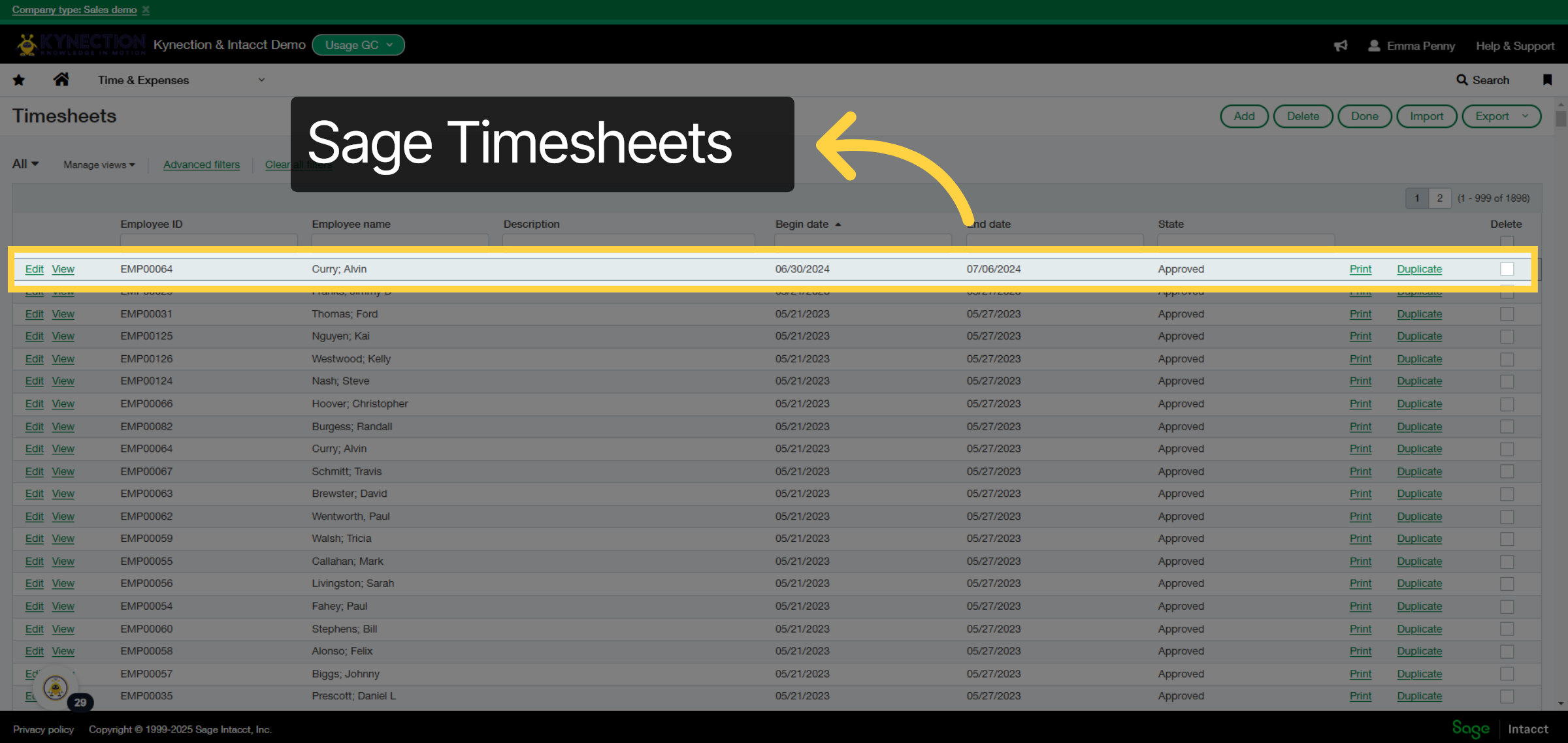Click the State column header
The width and height of the screenshot is (1568, 743).
click(1171, 224)
